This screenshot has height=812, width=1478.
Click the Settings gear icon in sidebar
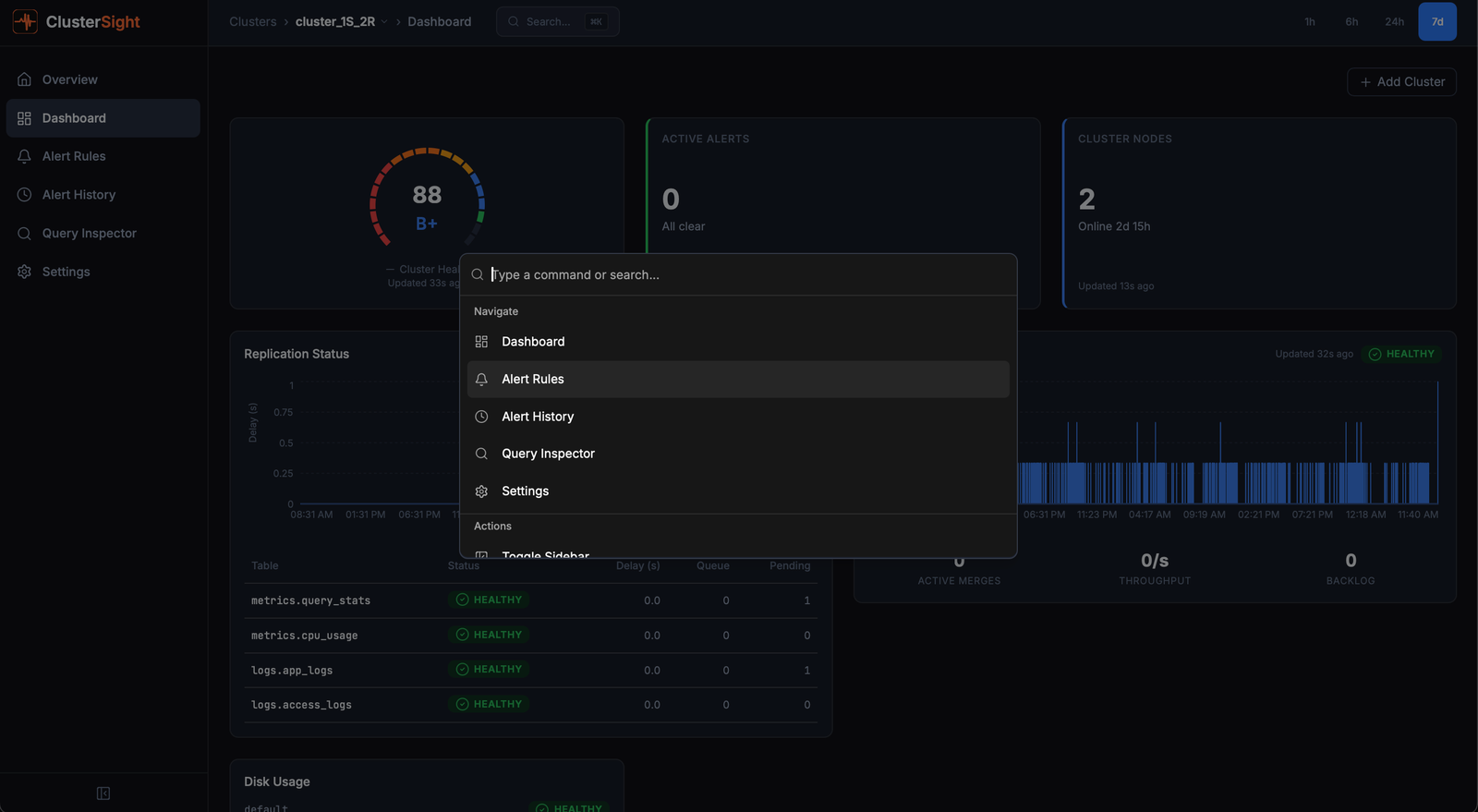(x=25, y=272)
